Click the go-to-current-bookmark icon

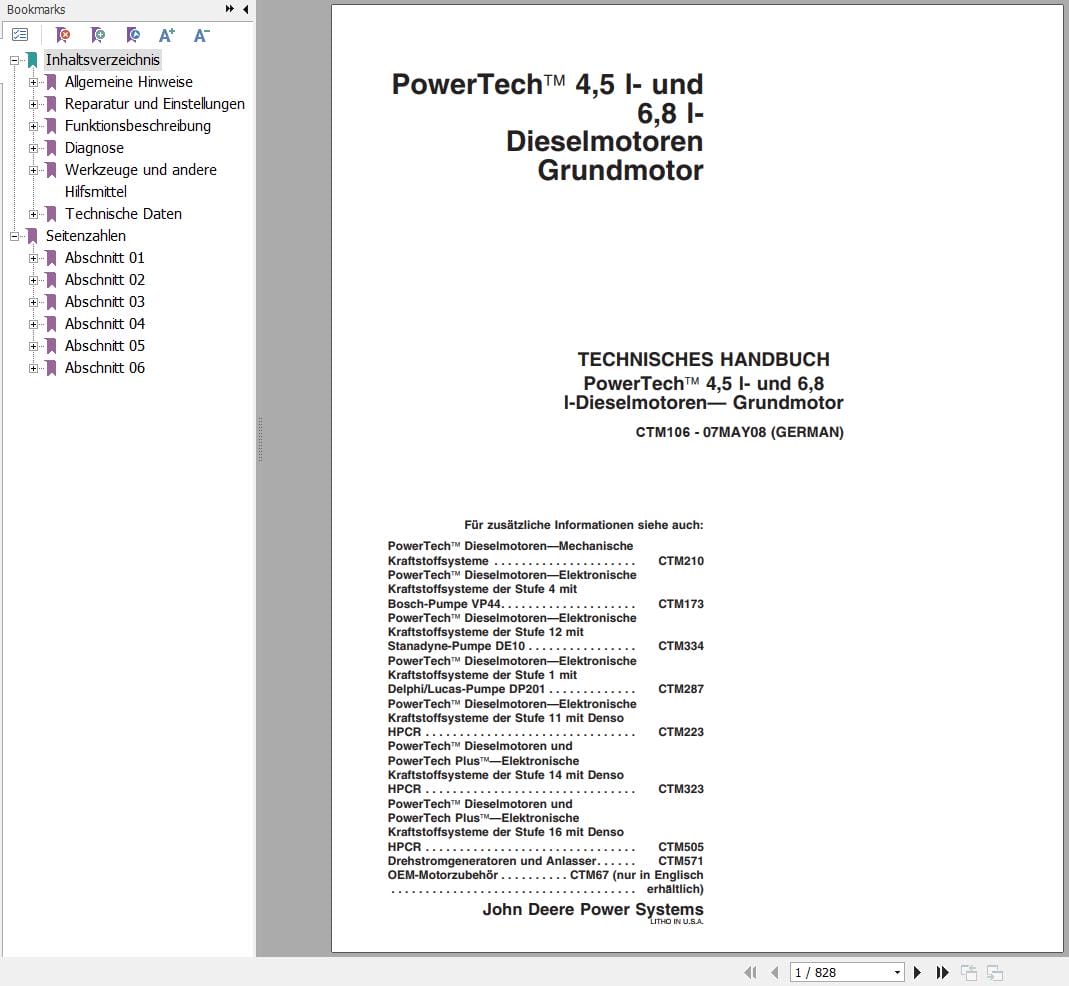(x=133, y=34)
